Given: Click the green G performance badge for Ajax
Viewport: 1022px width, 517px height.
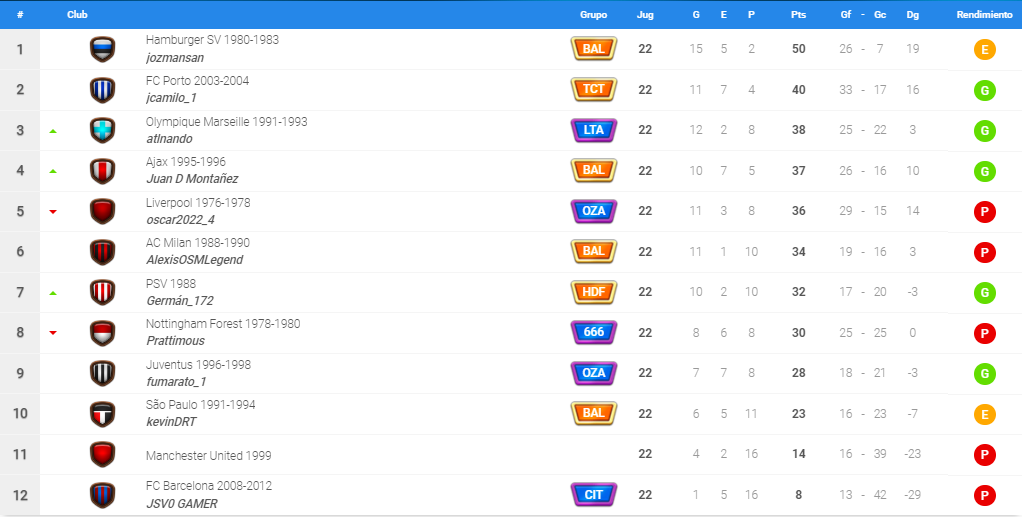Looking at the screenshot, I should tap(984, 171).
